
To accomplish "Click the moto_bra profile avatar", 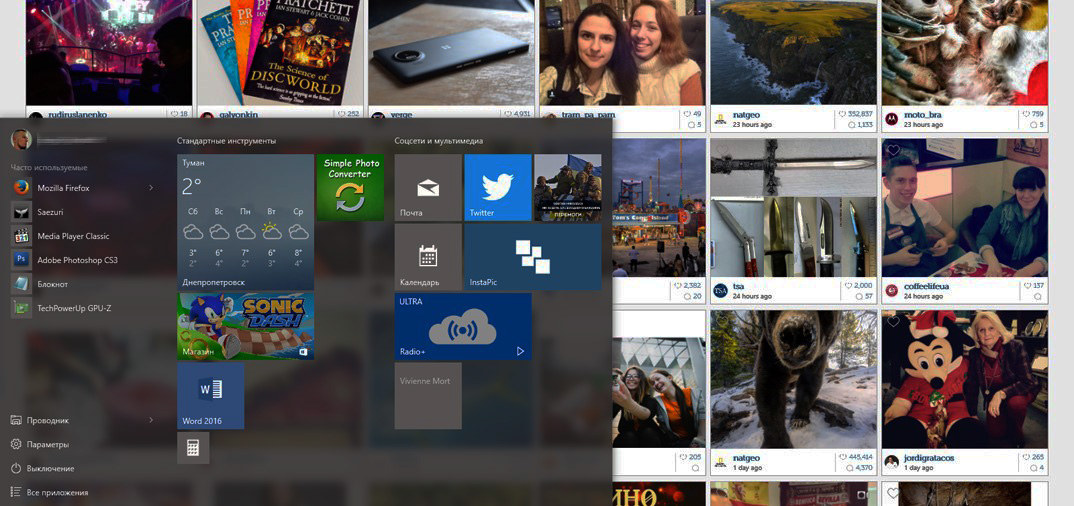I will point(892,118).
